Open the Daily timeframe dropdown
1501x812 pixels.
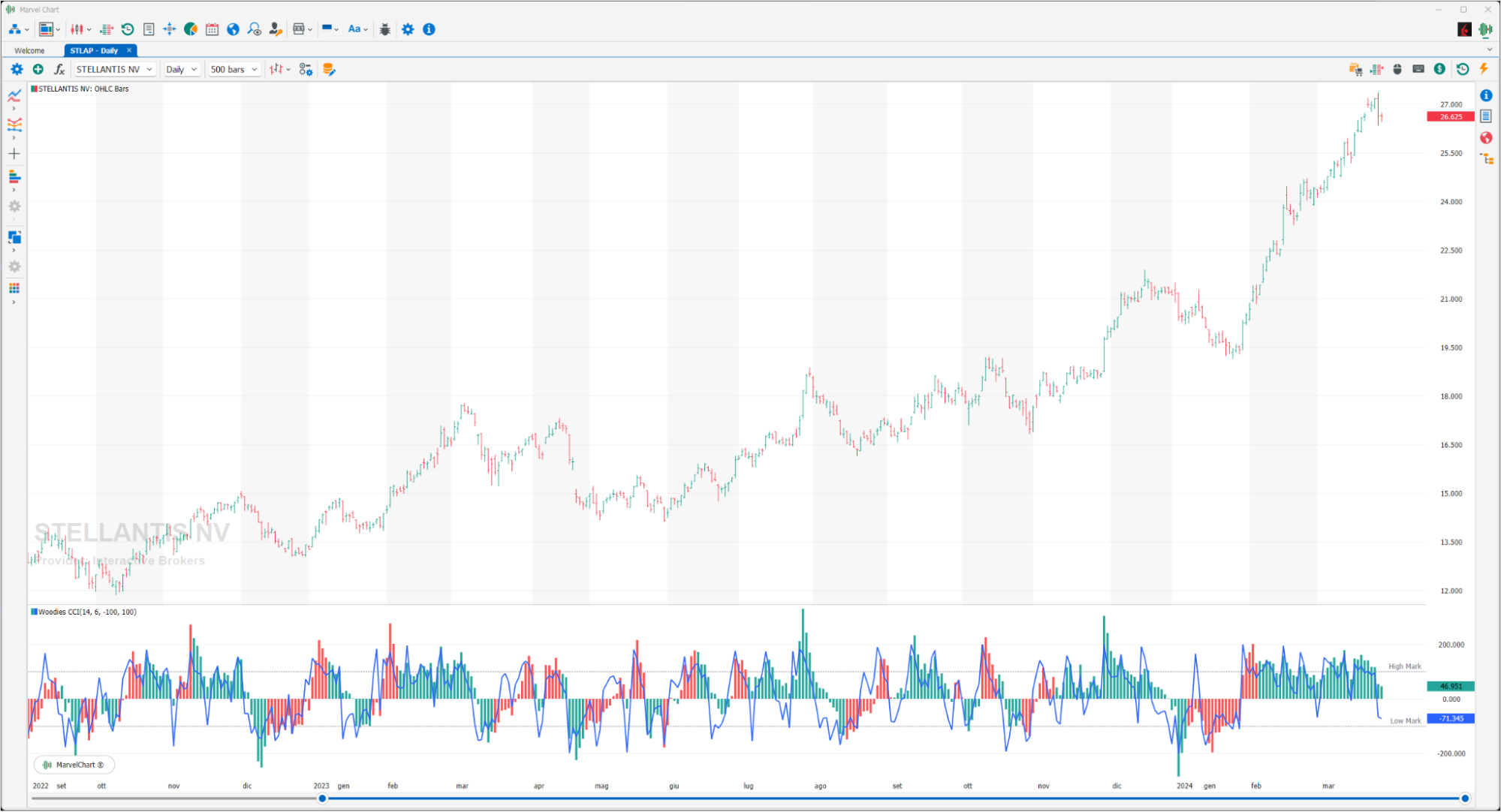point(181,69)
